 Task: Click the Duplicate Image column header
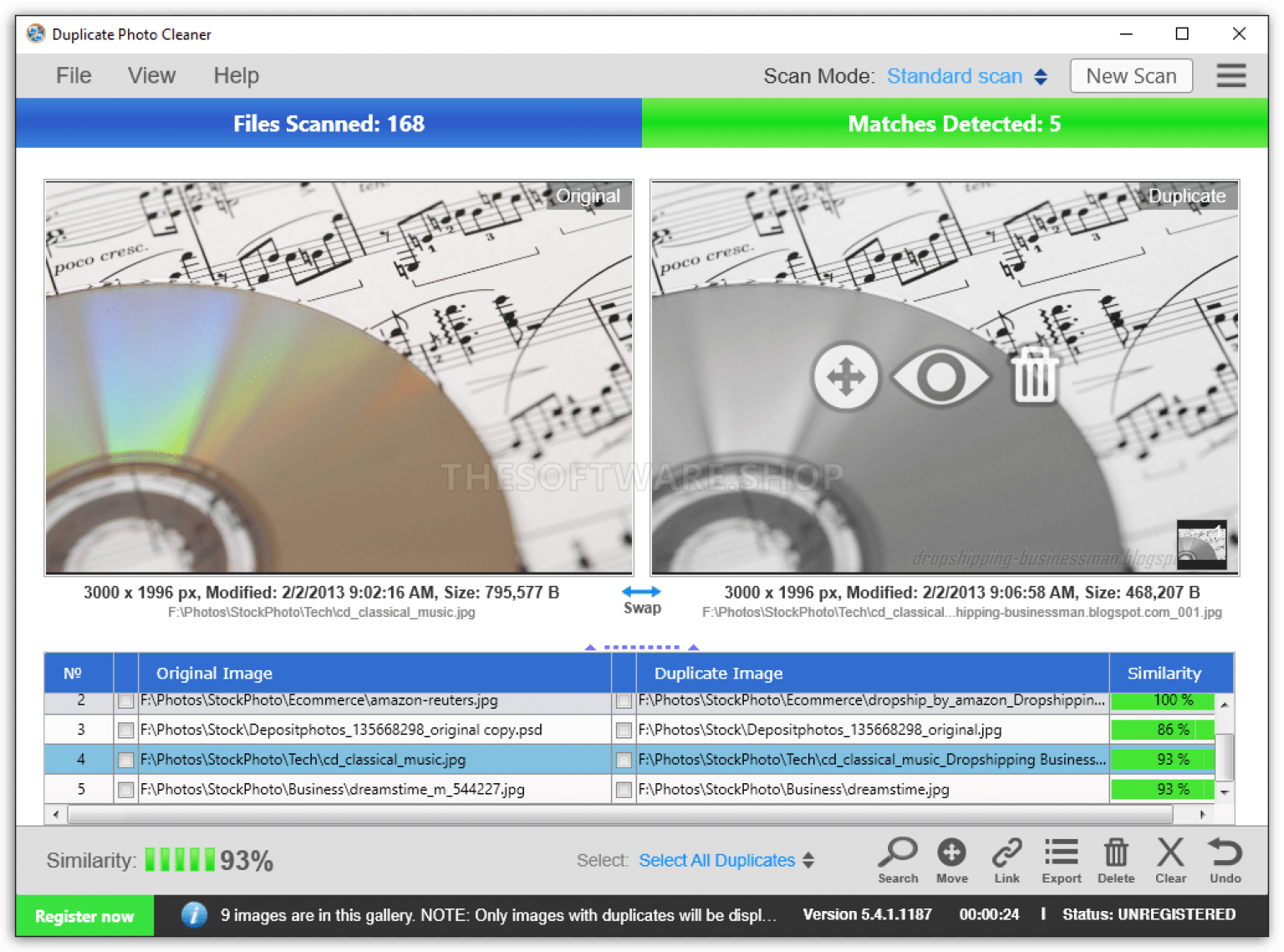click(x=873, y=673)
